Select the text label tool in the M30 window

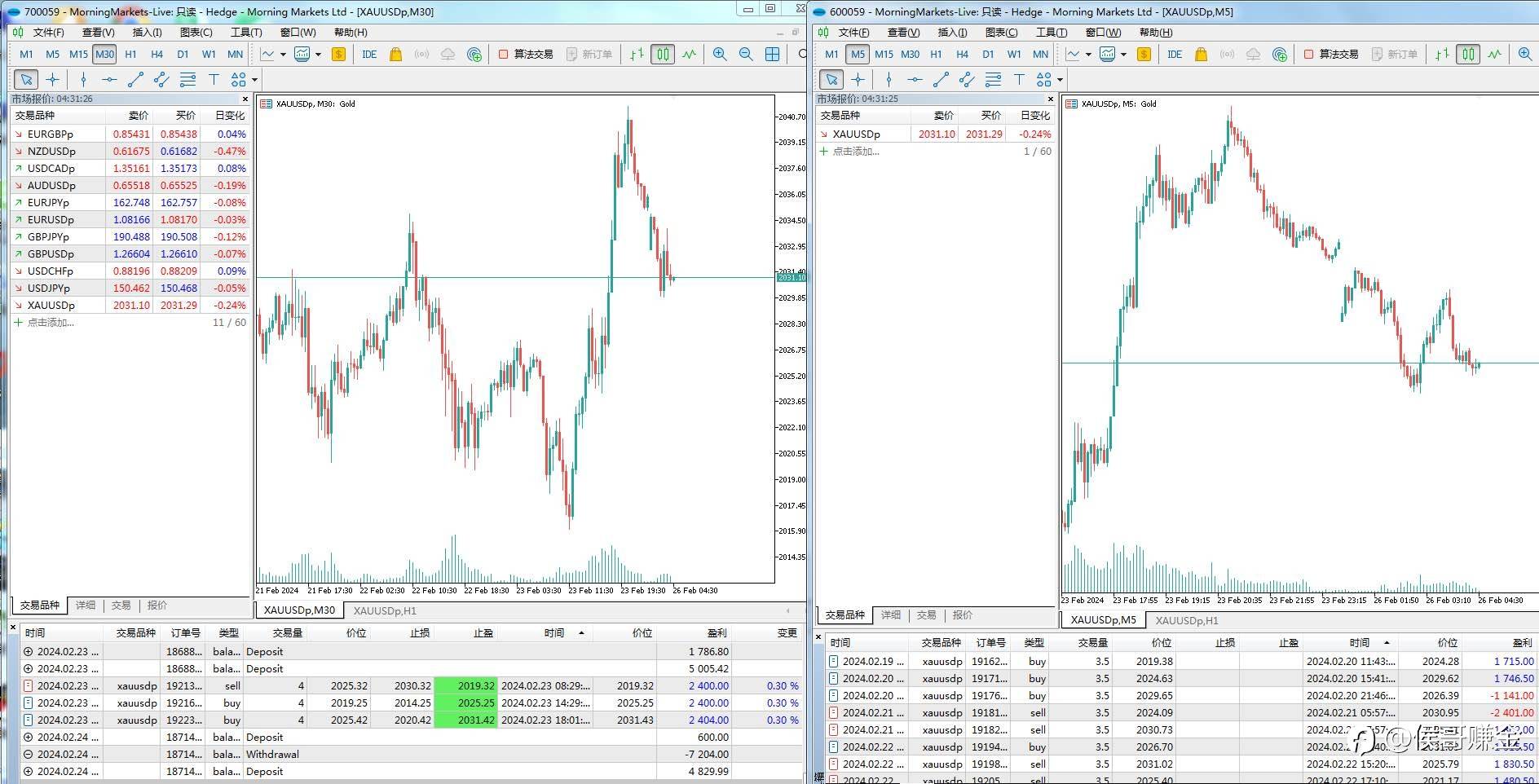pyautogui.click(x=214, y=79)
